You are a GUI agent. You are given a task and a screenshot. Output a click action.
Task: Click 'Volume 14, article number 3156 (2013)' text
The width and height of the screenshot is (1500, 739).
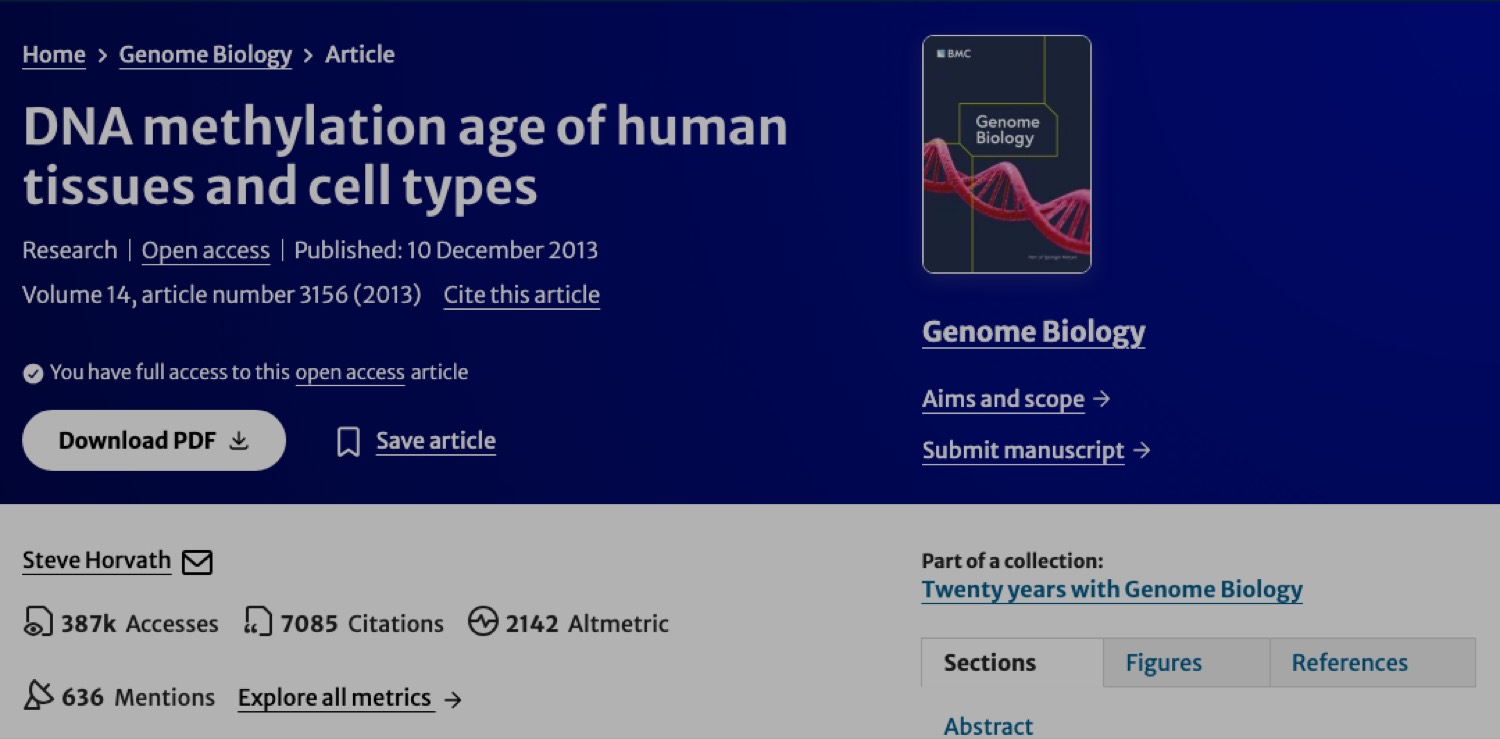222,295
